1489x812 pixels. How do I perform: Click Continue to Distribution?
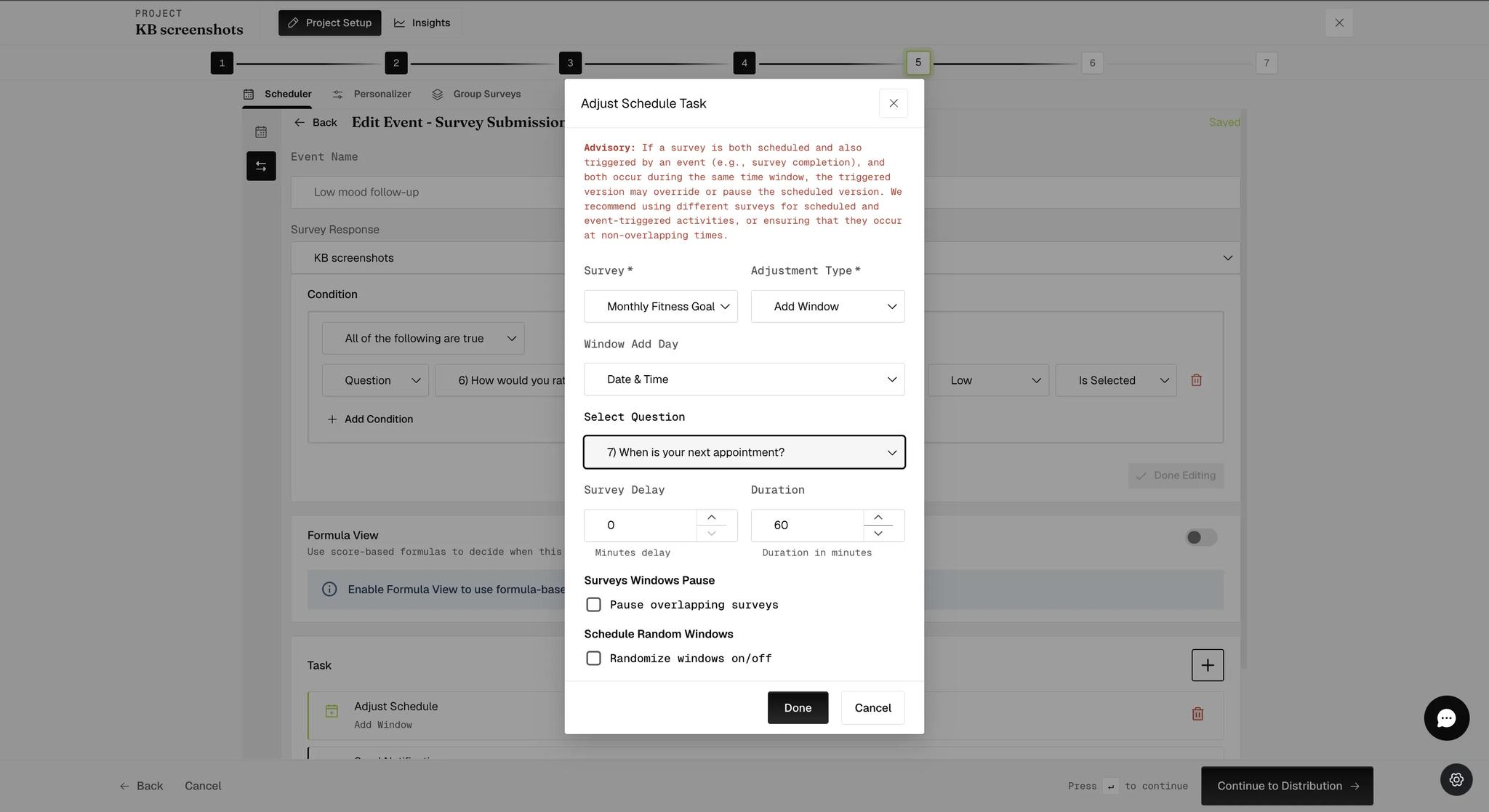(x=1287, y=786)
